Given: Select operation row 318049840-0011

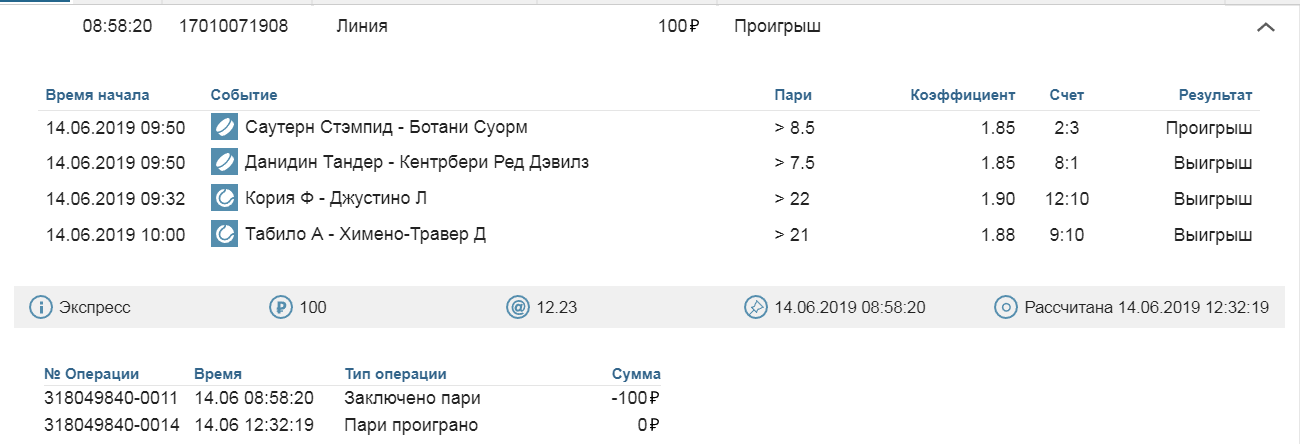Looking at the screenshot, I should tap(96, 398).
